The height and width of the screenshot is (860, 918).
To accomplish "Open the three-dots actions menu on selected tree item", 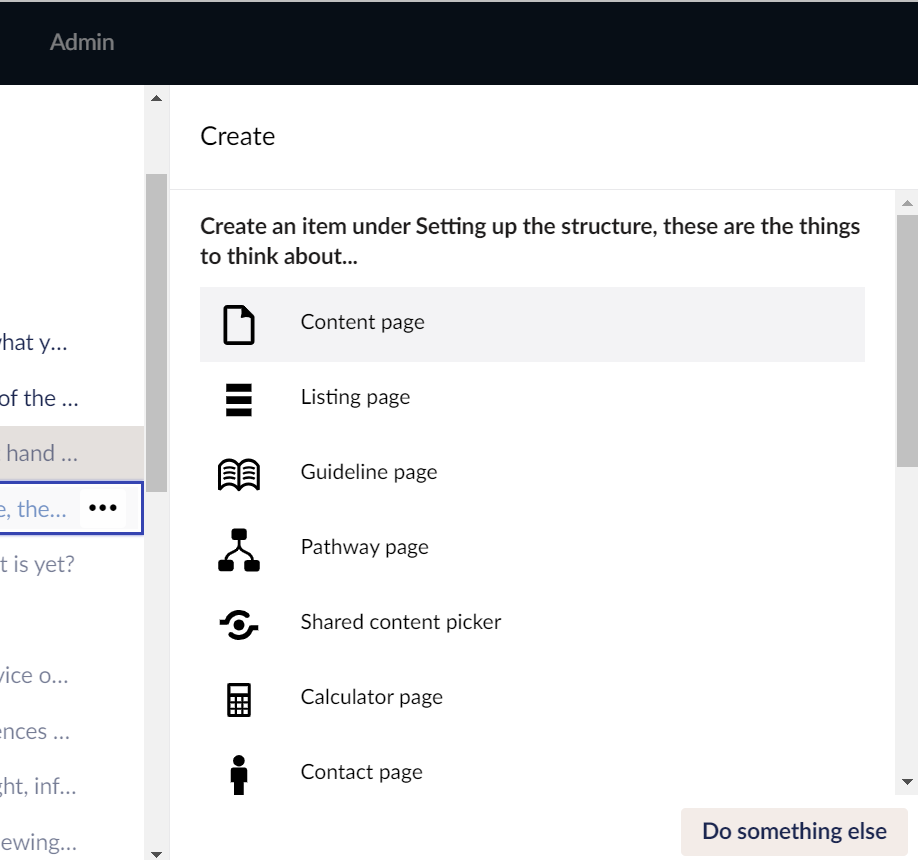I will pos(102,508).
